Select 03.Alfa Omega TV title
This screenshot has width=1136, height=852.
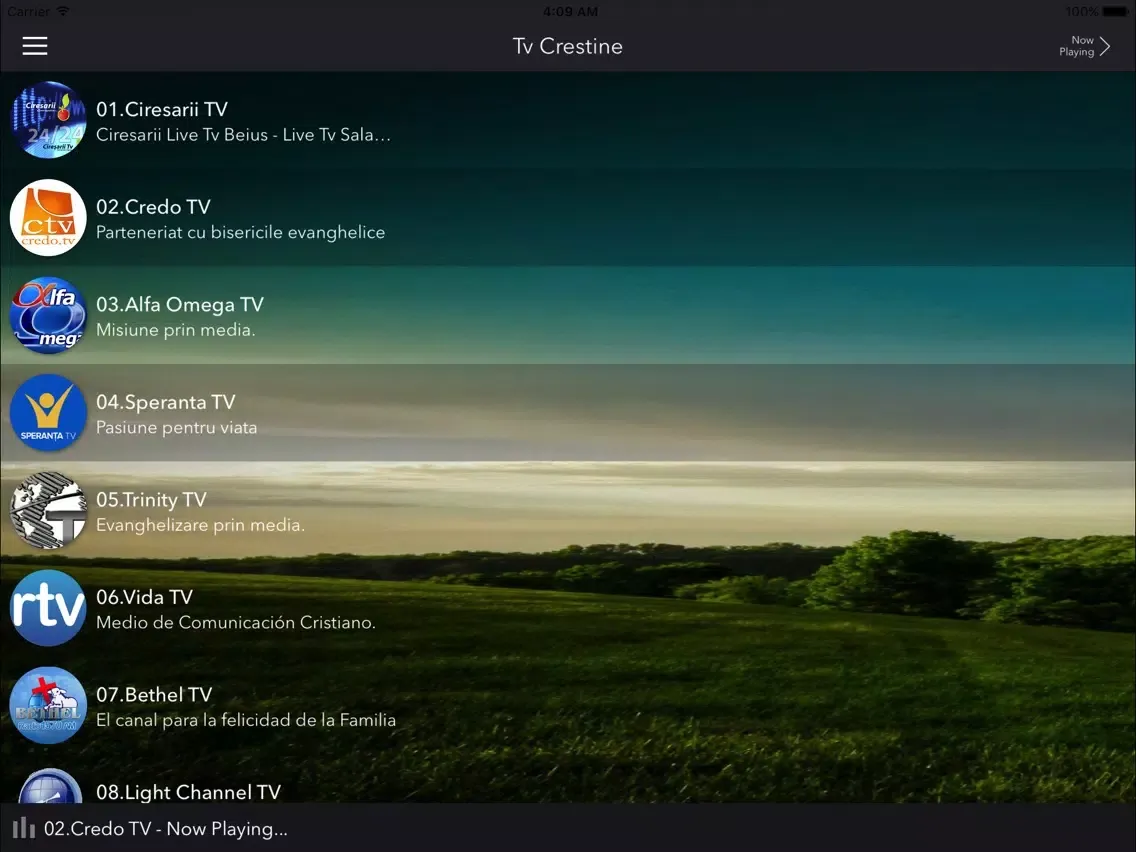180,304
